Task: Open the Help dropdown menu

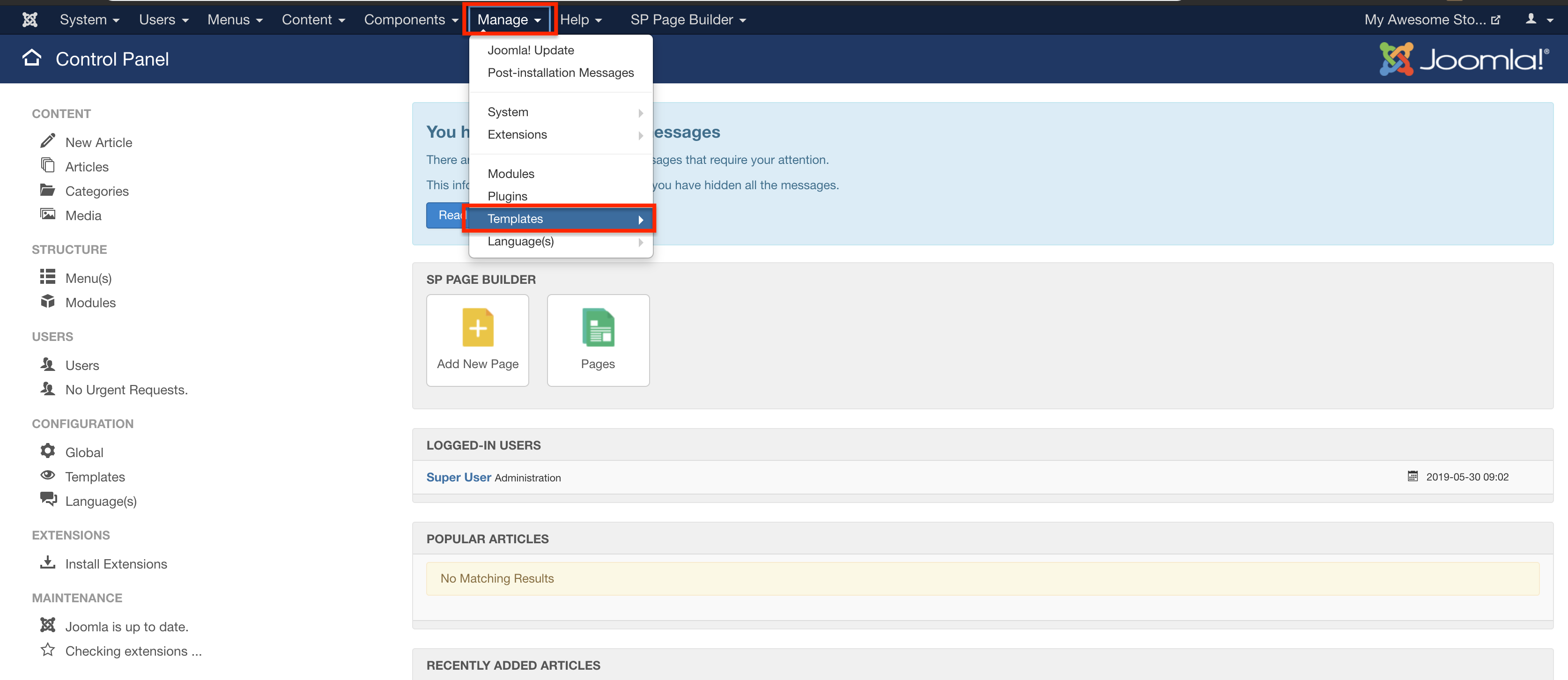Action: pyautogui.click(x=581, y=20)
